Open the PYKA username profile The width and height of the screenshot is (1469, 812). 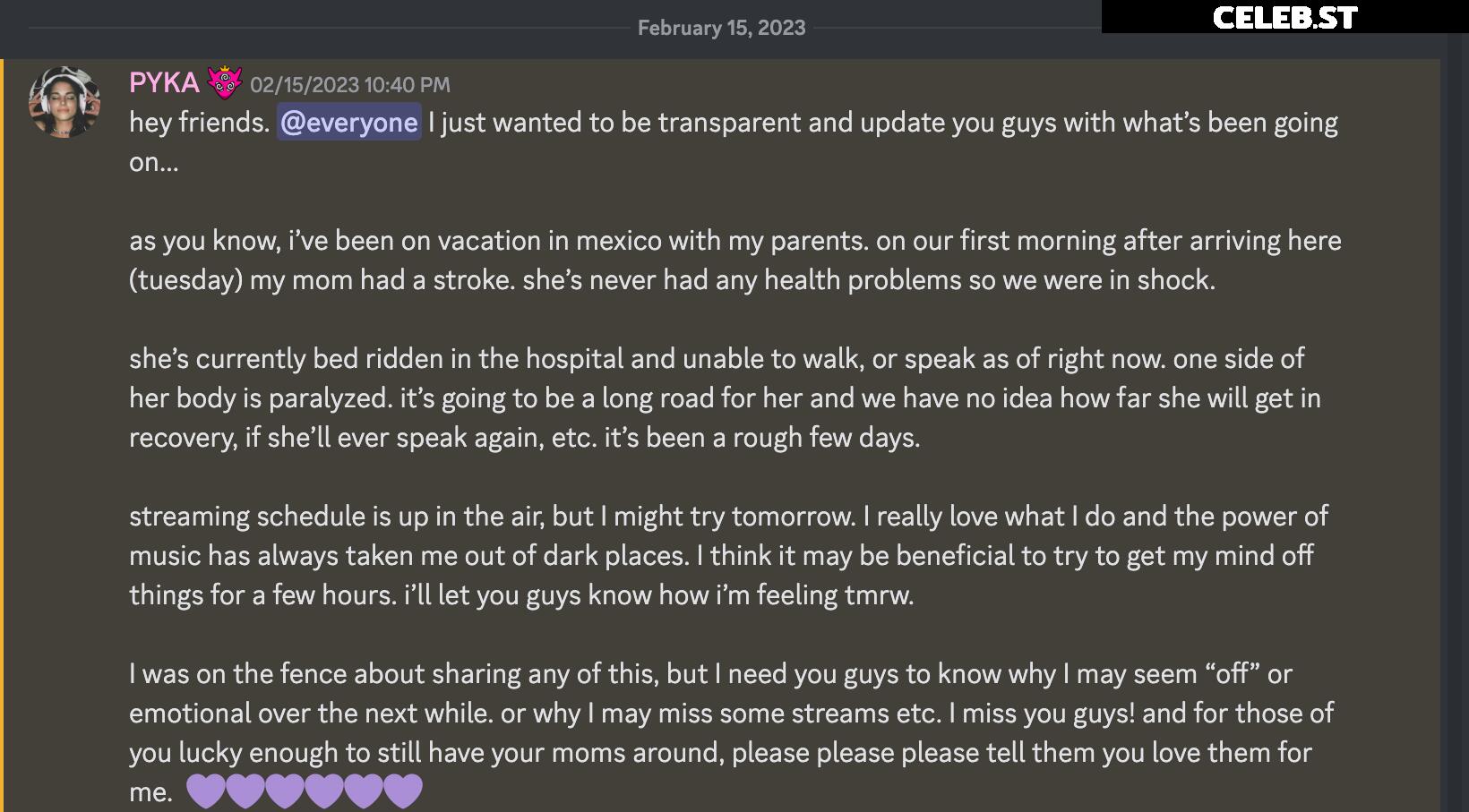point(164,83)
